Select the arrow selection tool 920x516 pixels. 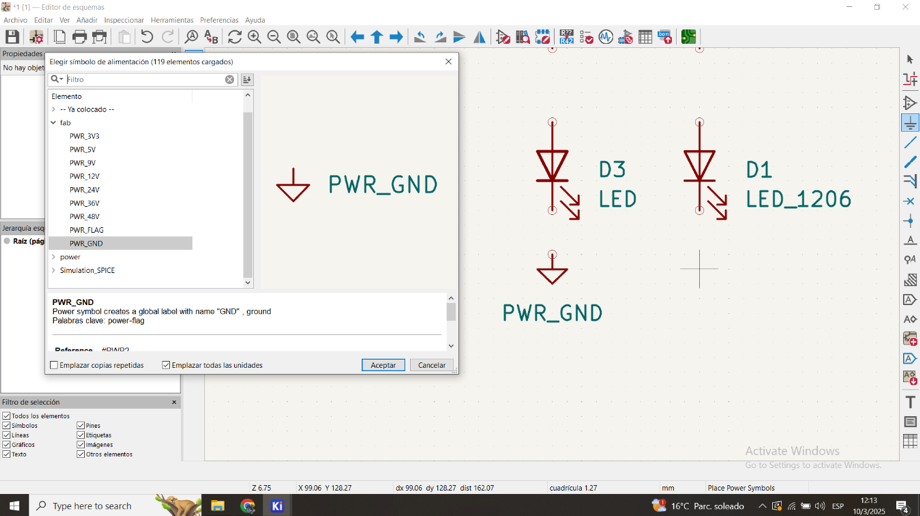pyautogui.click(x=910, y=59)
